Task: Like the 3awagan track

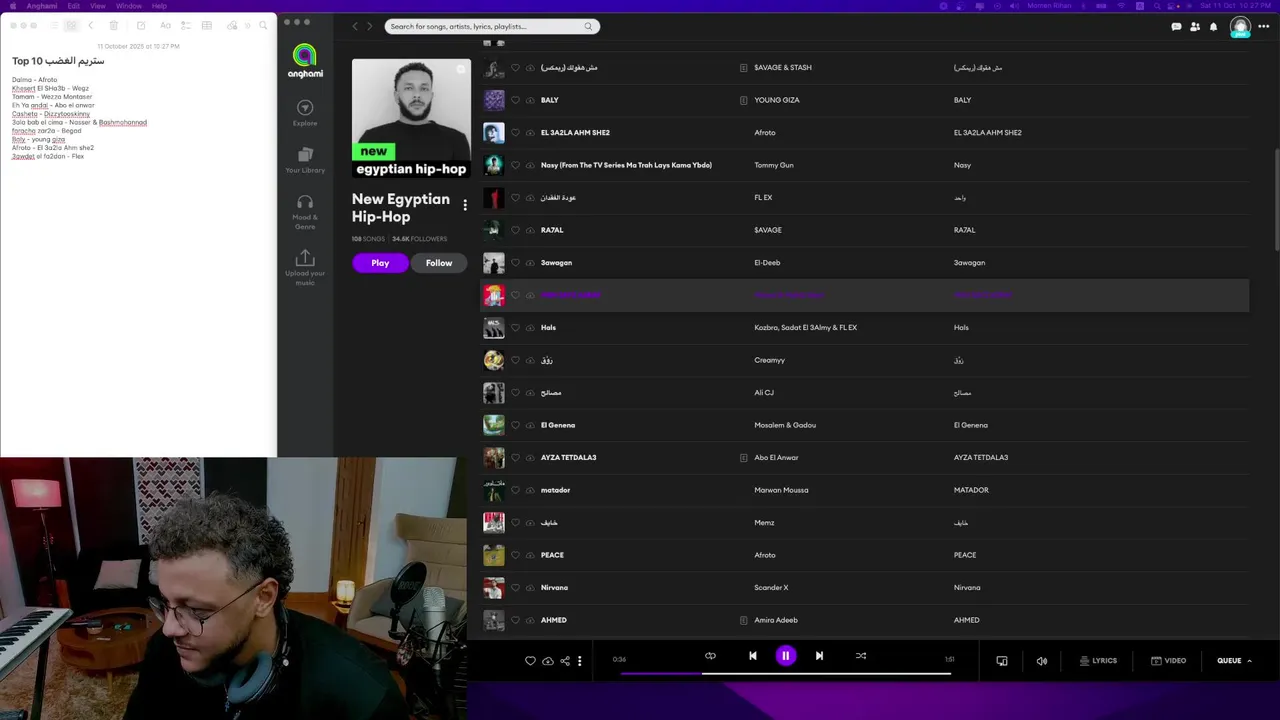Action: (x=515, y=262)
